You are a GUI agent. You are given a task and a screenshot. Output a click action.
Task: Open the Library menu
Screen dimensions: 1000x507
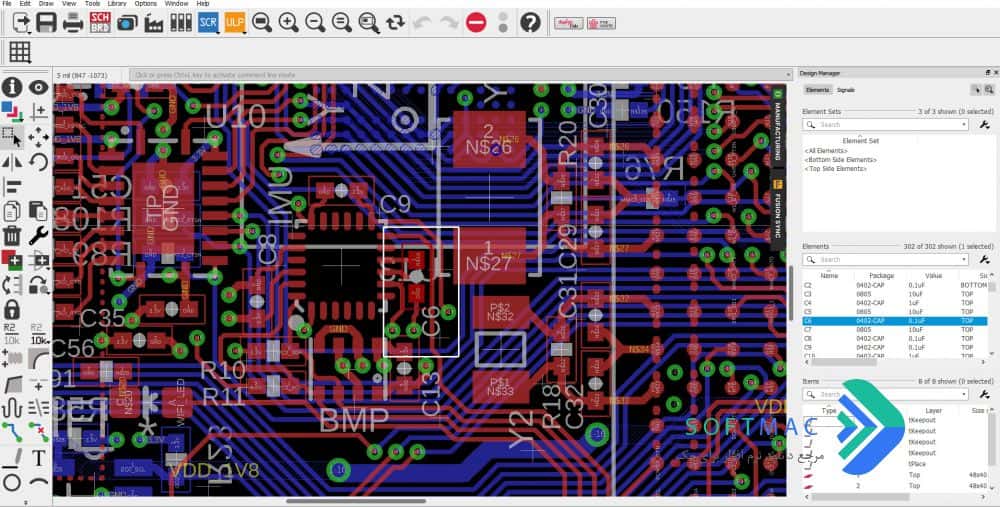117,3
